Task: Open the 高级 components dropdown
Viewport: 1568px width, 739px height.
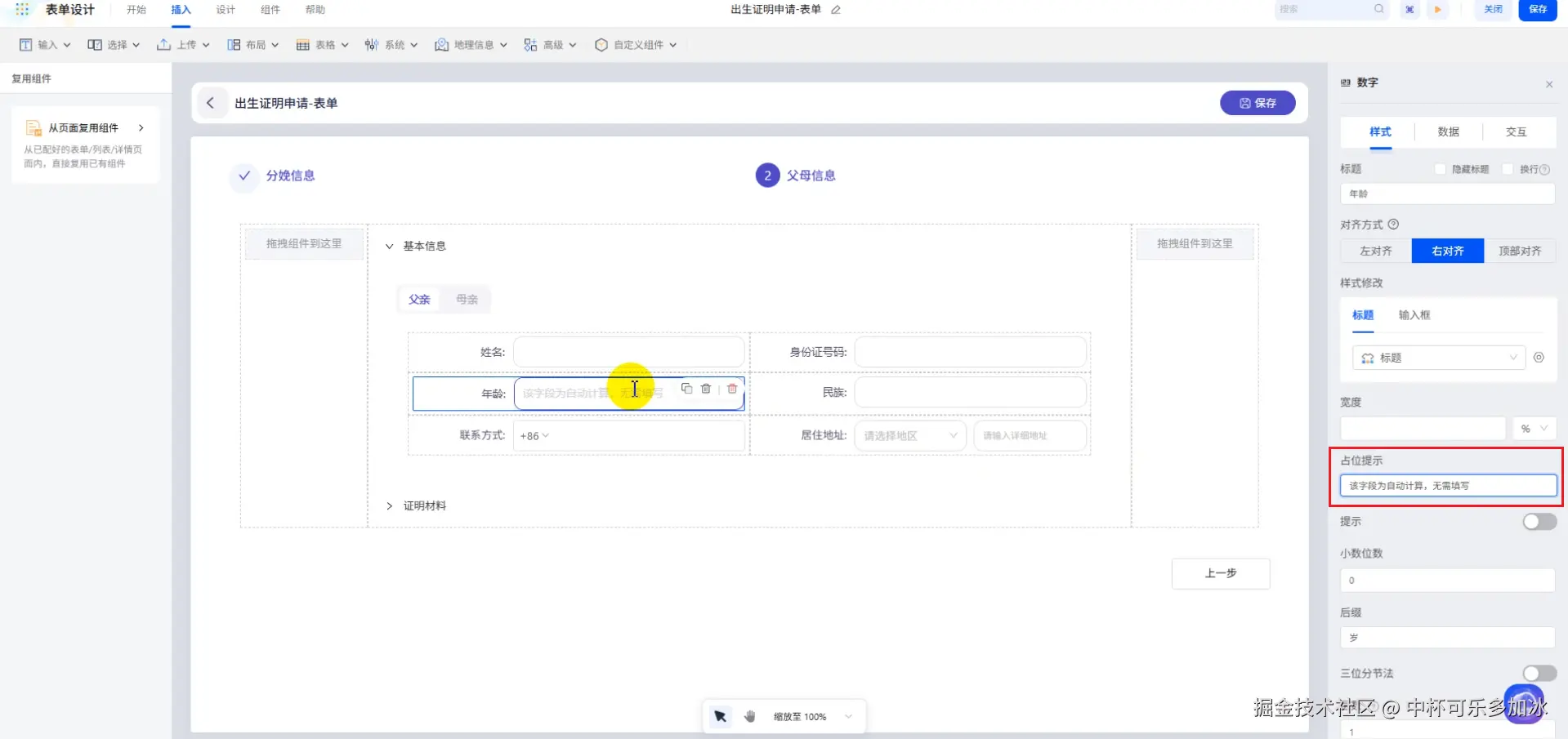Action: (x=551, y=45)
